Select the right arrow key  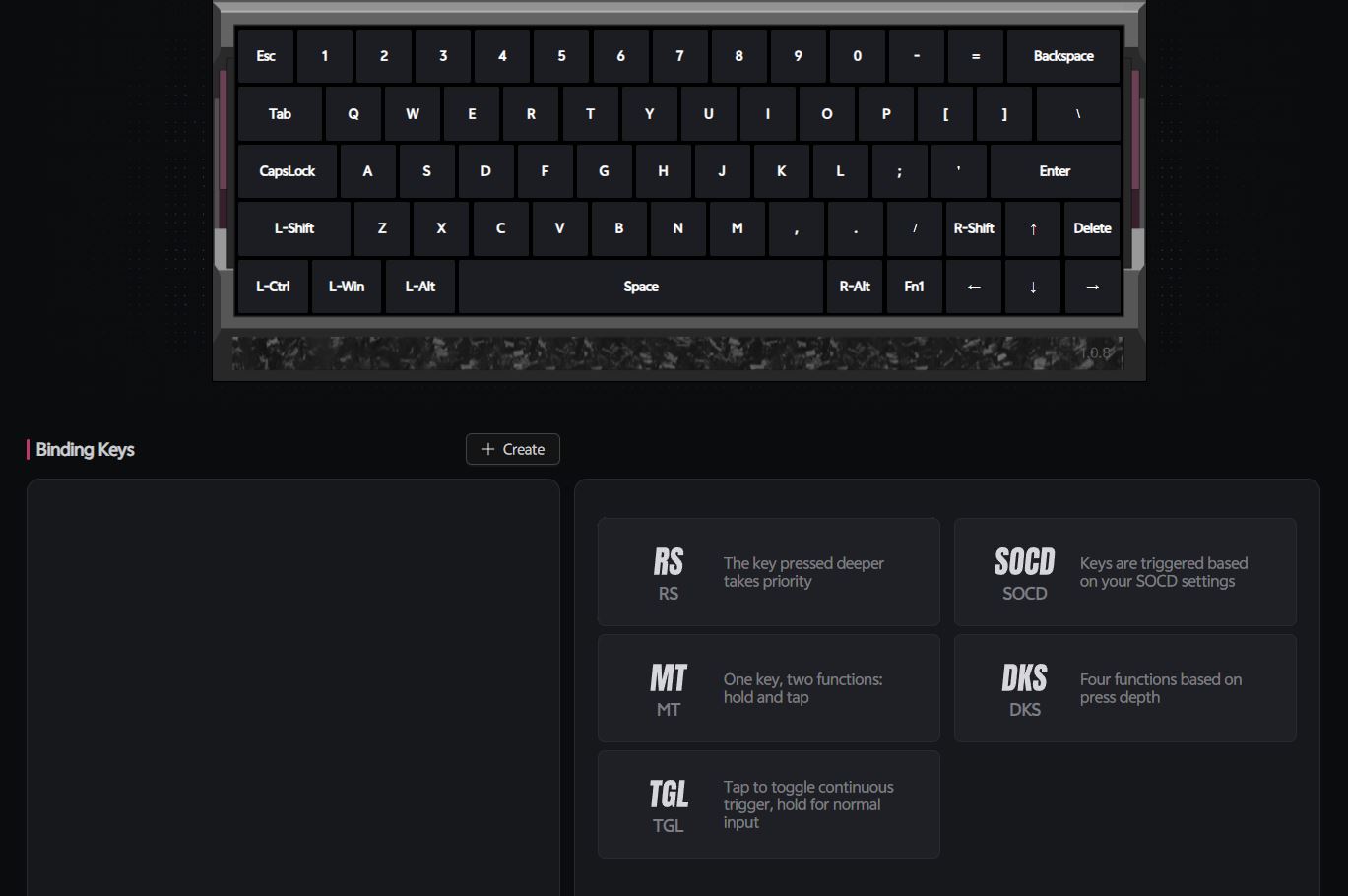click(1092, 287)
